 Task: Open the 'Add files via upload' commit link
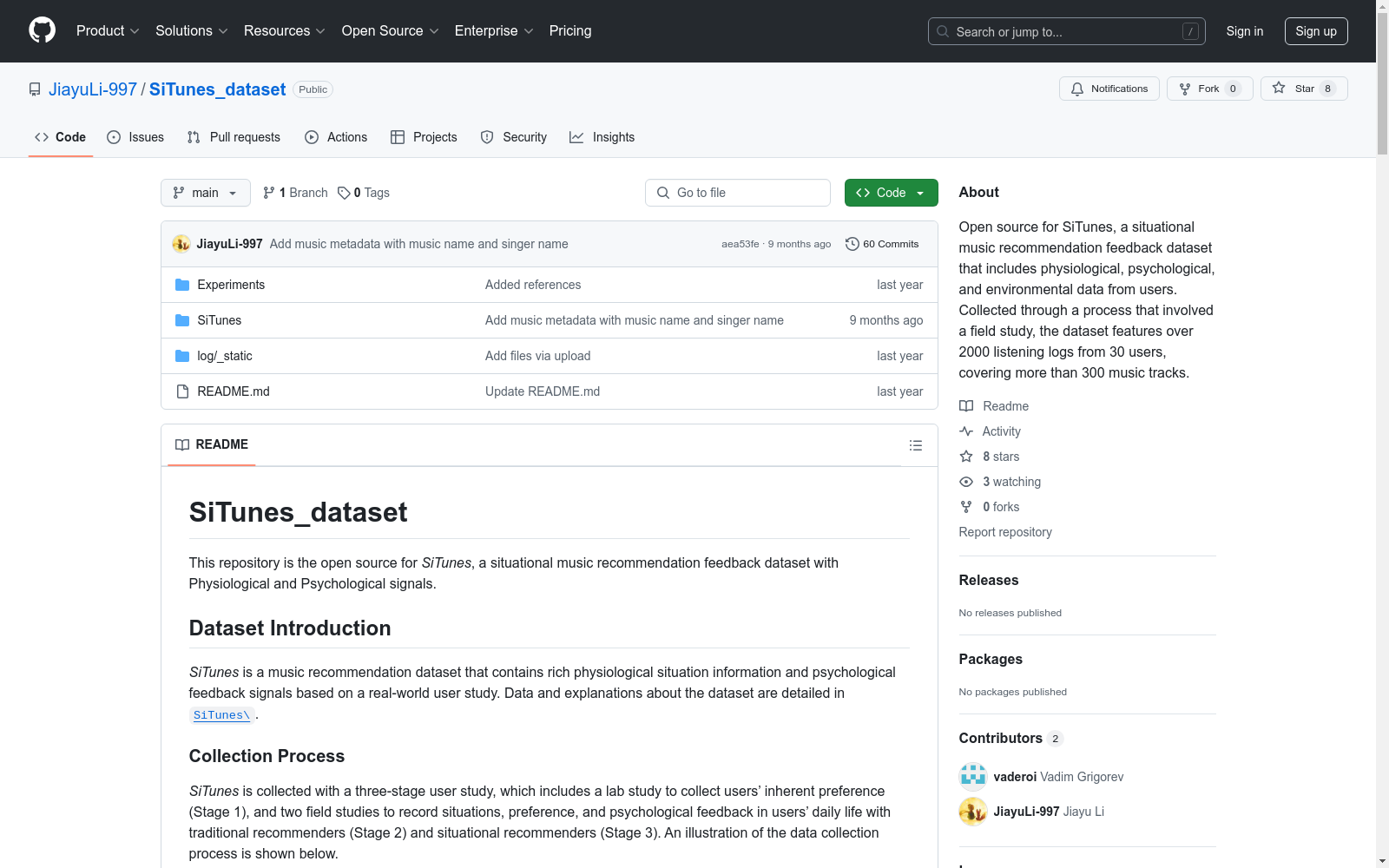[x=537, y=356]
